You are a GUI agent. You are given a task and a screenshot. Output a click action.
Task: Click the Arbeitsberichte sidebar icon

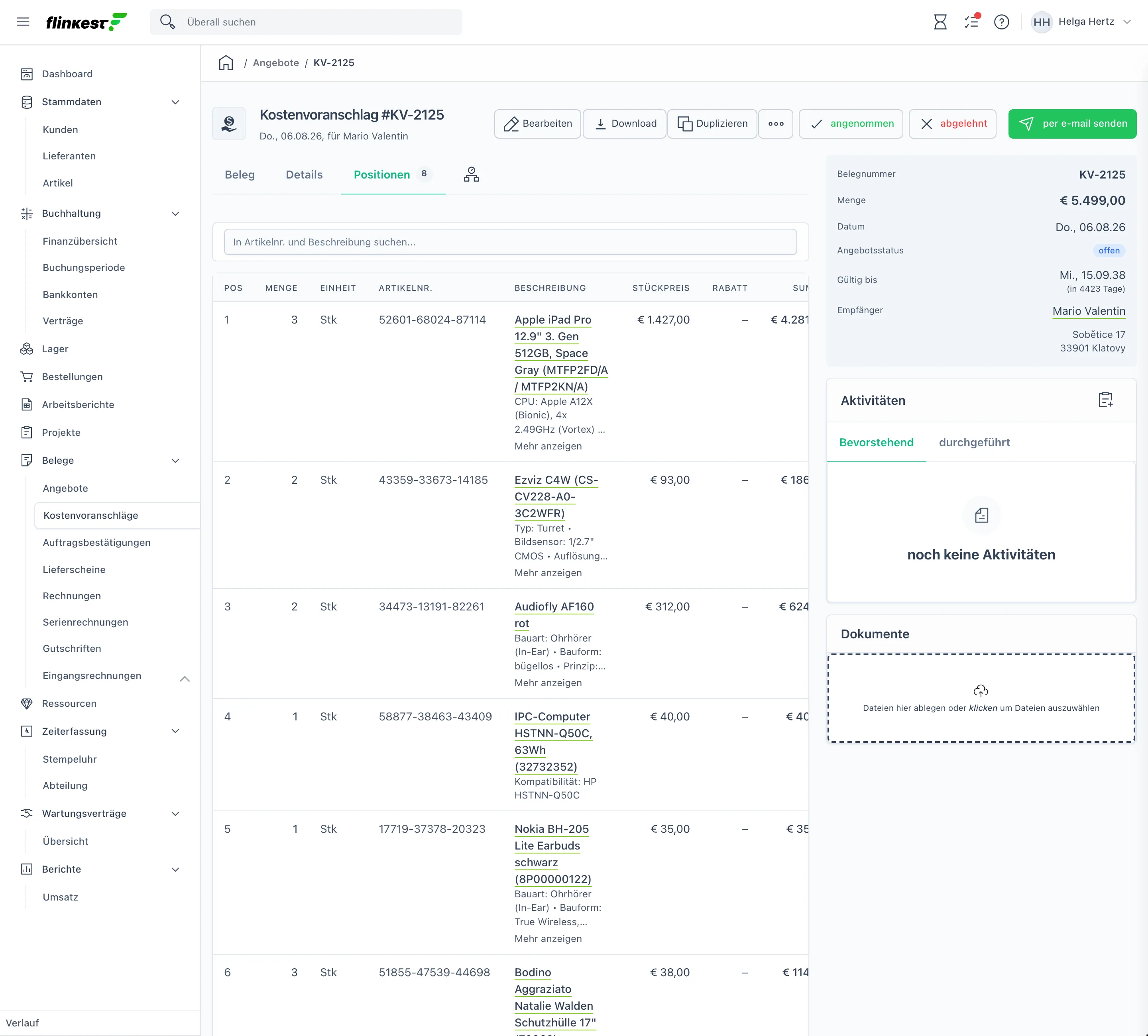click(27, 405)
